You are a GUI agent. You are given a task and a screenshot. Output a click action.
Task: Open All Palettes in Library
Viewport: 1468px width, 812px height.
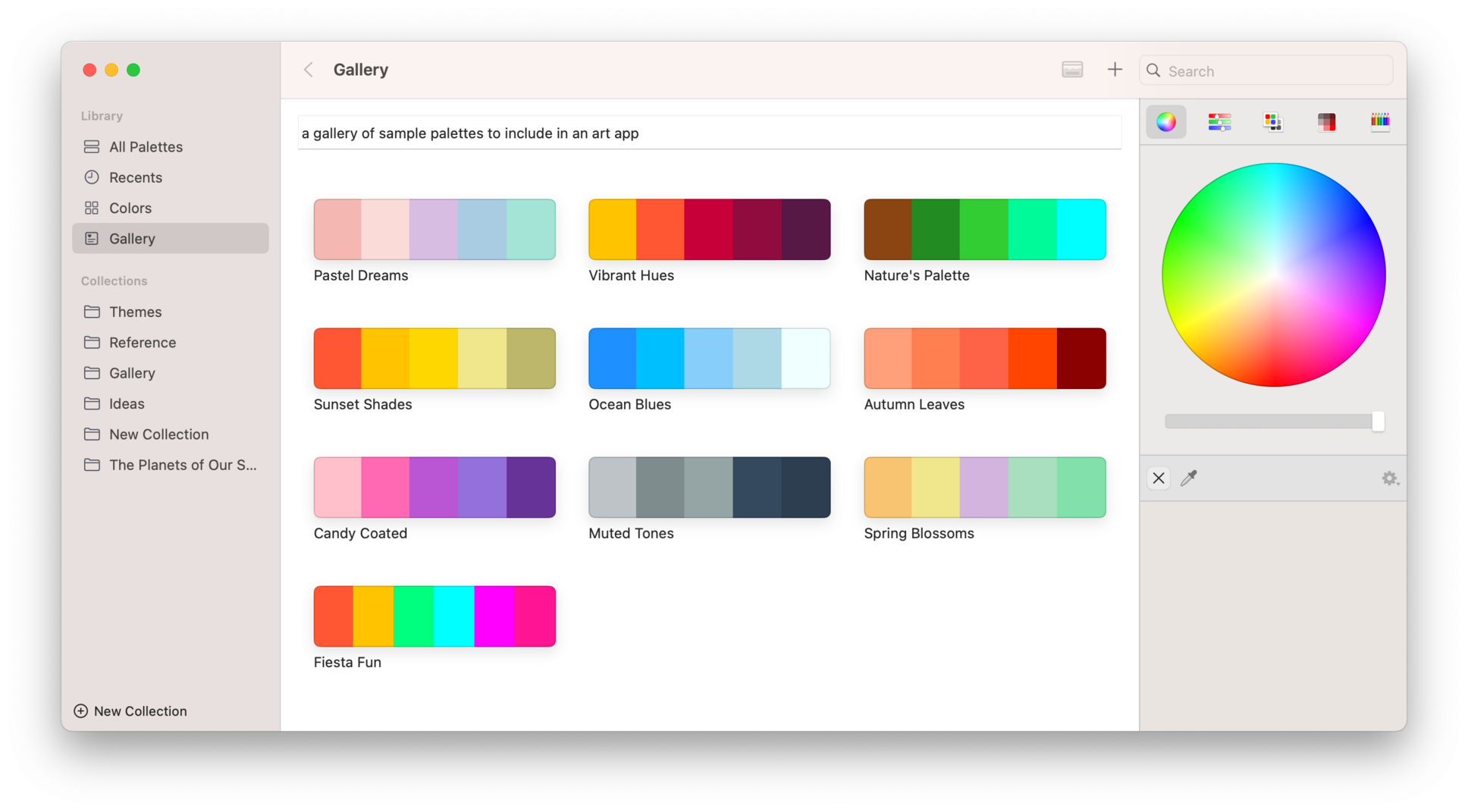(x=171, y=146)
